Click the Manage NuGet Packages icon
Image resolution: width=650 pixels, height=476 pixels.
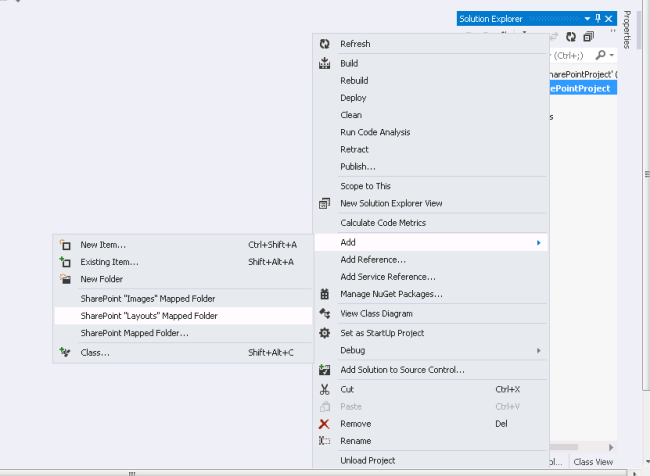click(x=325, y=294)
